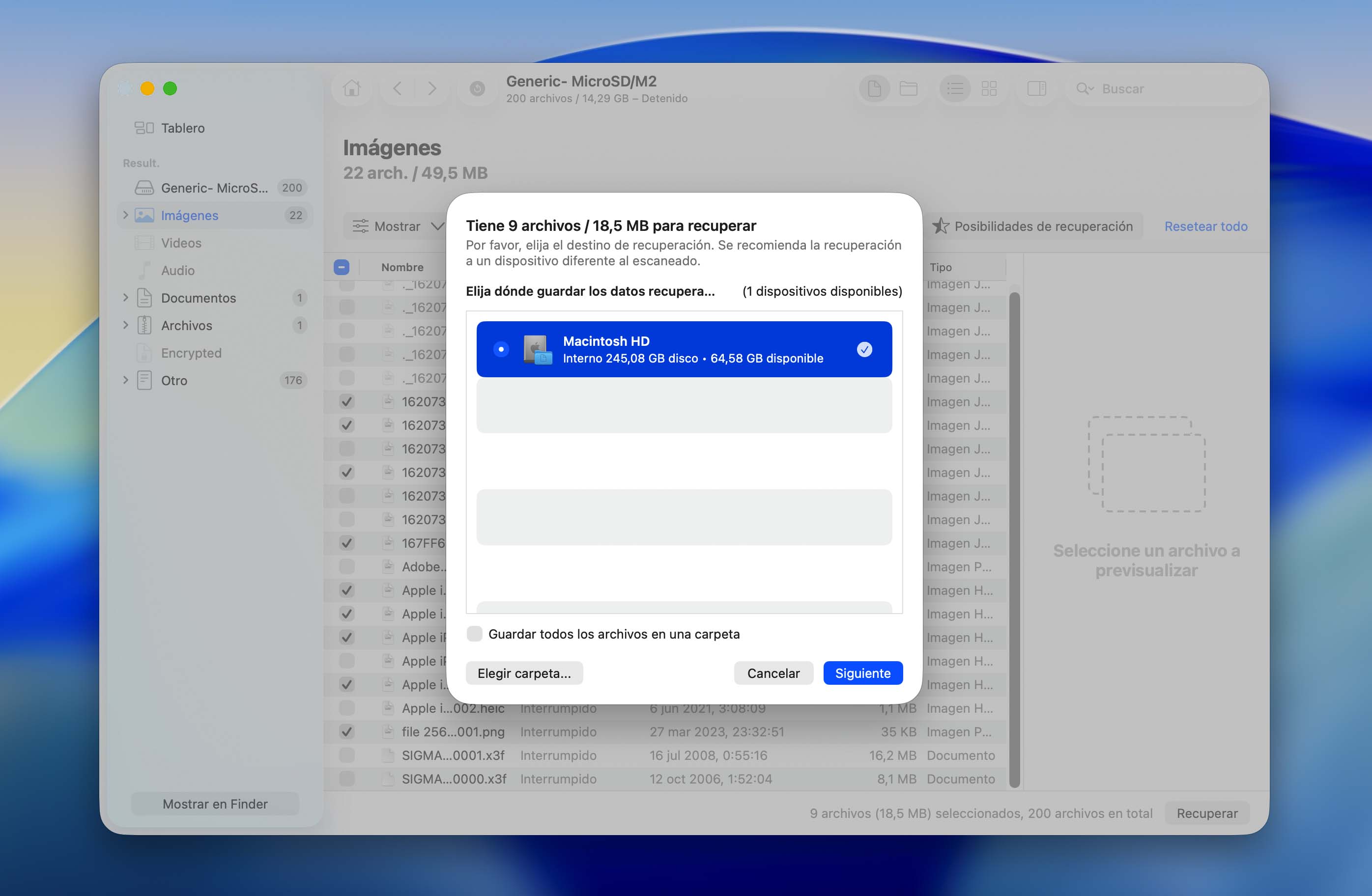This screenshot has width=1372, height=896.
Task: Toggle checkbox for Adobe file row
Action: (346, 566)
